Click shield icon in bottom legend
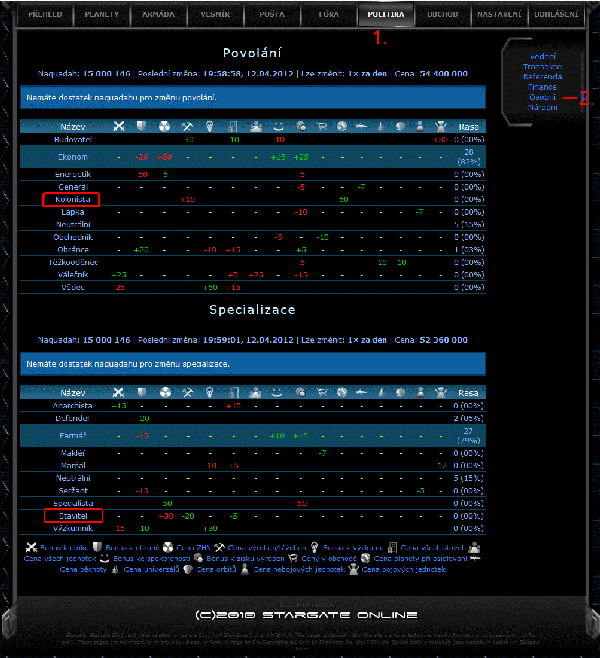The width and height of the screenshot is (600, 658). pyautogui.click(x=97, y=547)
